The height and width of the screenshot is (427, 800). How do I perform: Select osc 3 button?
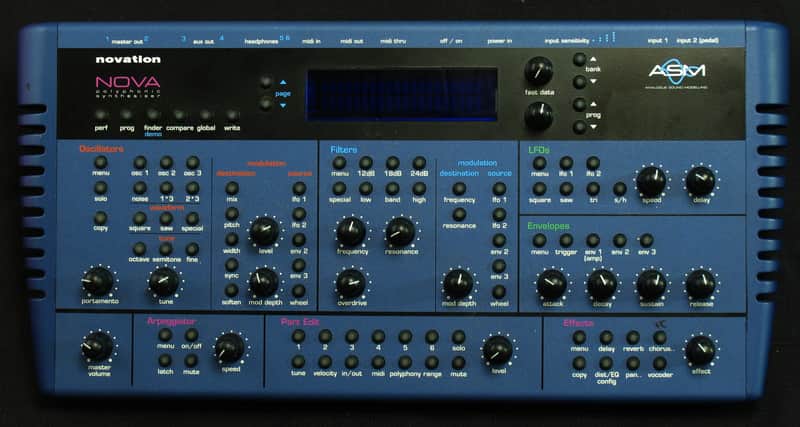tap(192, 163)
